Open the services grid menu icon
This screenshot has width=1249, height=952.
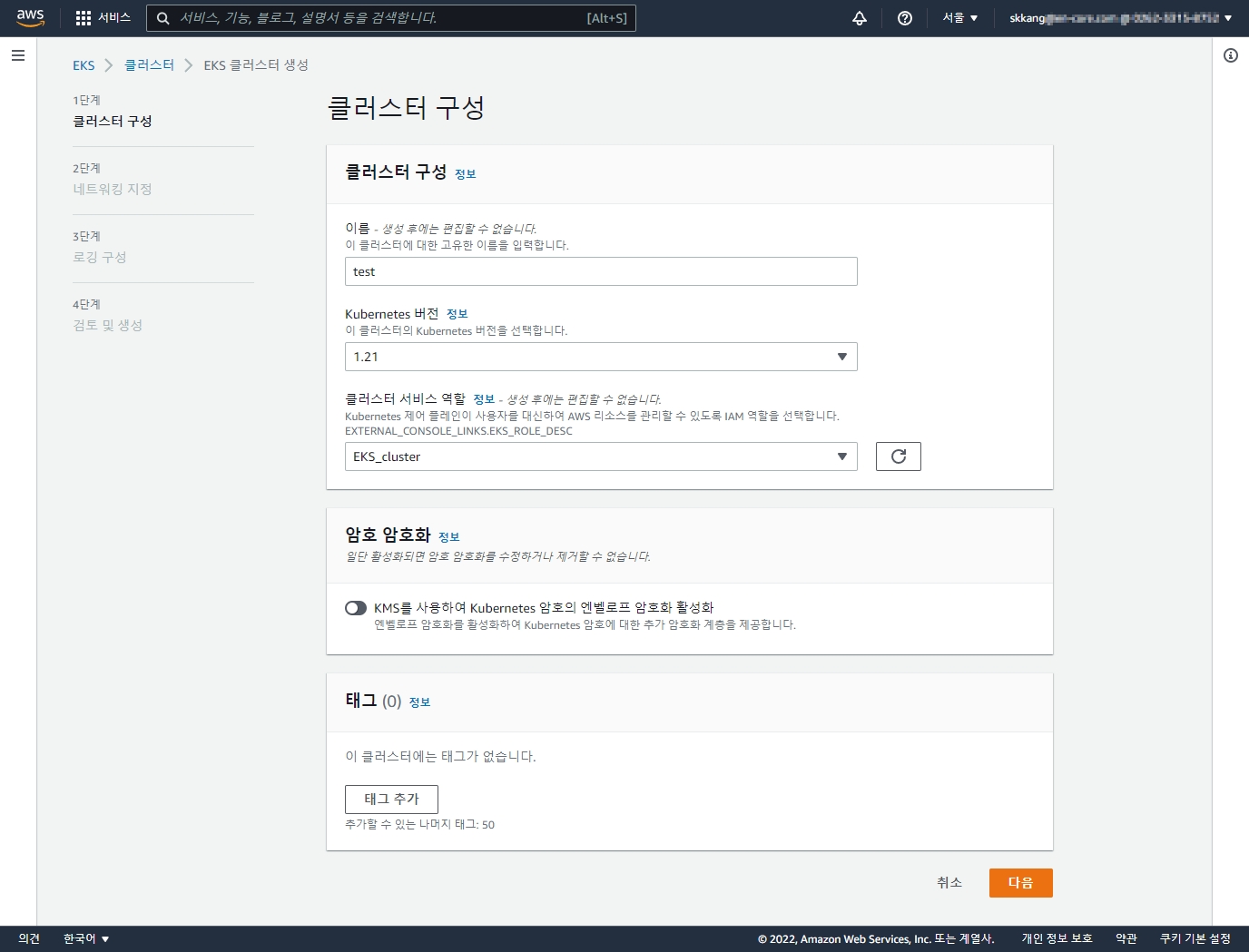click(x=84, y=18)
